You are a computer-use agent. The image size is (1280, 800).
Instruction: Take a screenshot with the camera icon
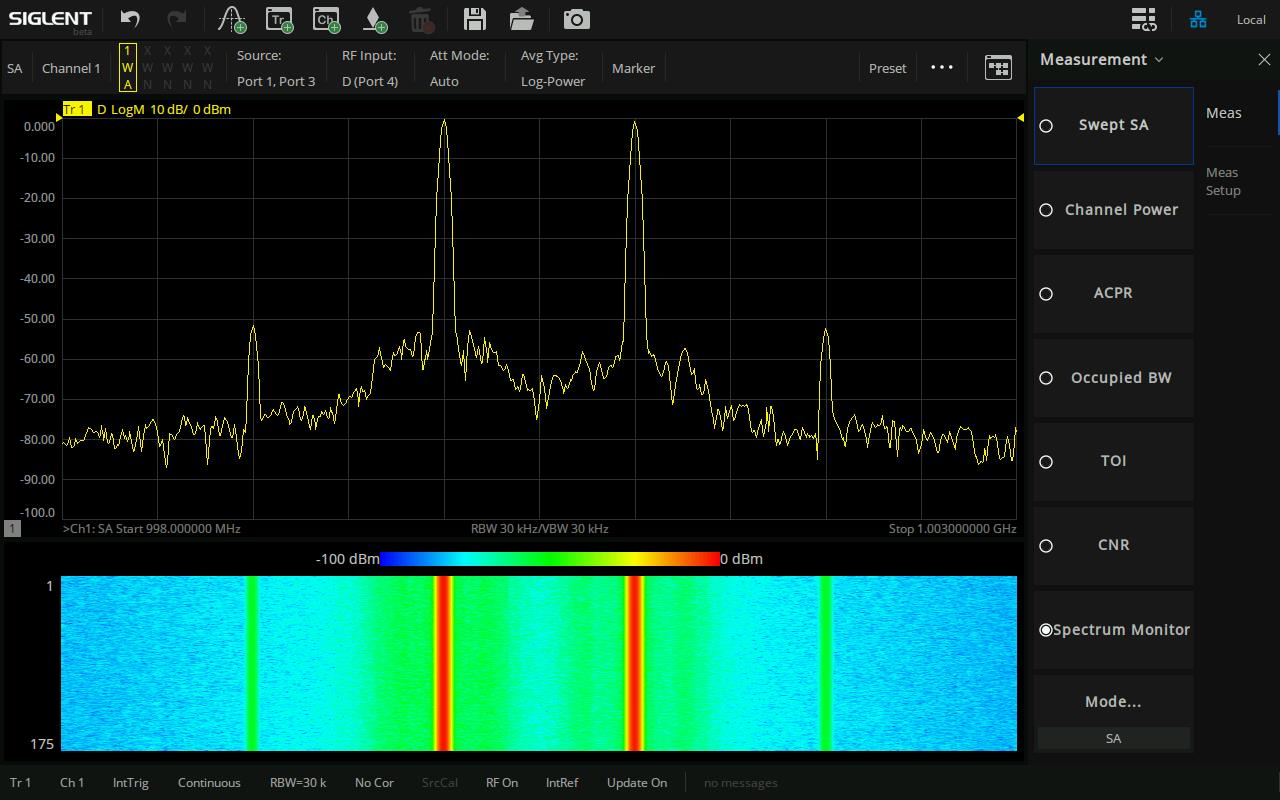(576, 19)
